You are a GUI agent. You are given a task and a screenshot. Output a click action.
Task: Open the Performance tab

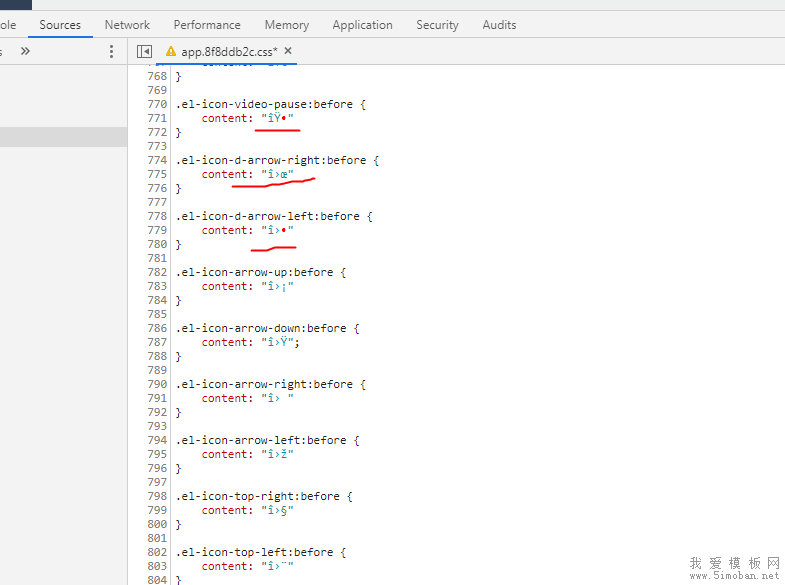pos(207,25)
